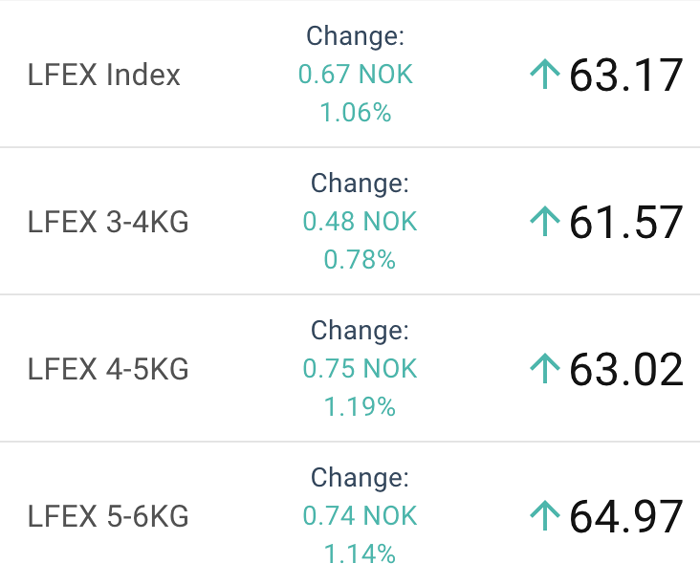Click the 1.06% percentage change
Viewport: 700px width, 585px height.
[355, 113]
